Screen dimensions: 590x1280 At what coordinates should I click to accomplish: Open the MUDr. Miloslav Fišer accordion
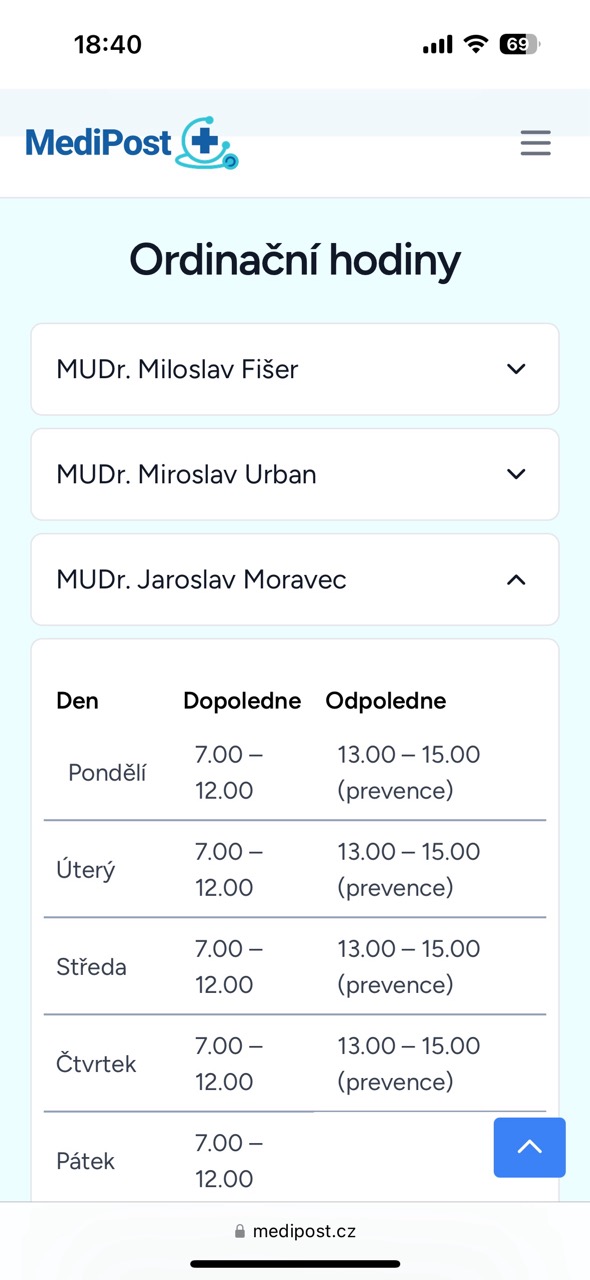[295, 369]
